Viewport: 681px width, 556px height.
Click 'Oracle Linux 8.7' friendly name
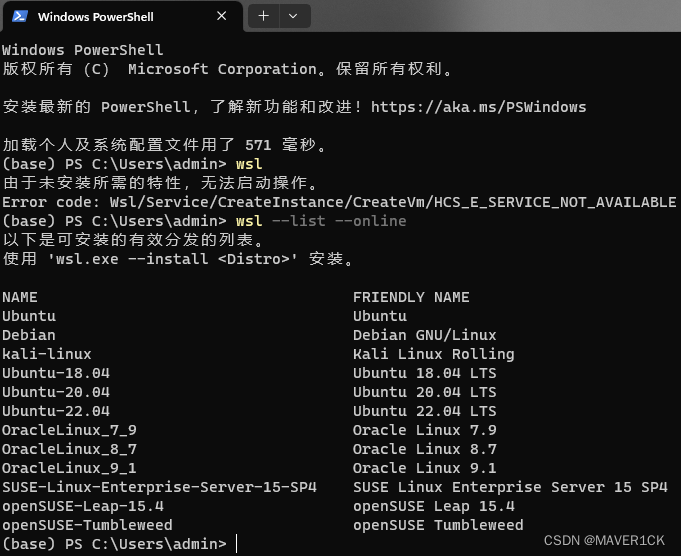pos(424,449)
